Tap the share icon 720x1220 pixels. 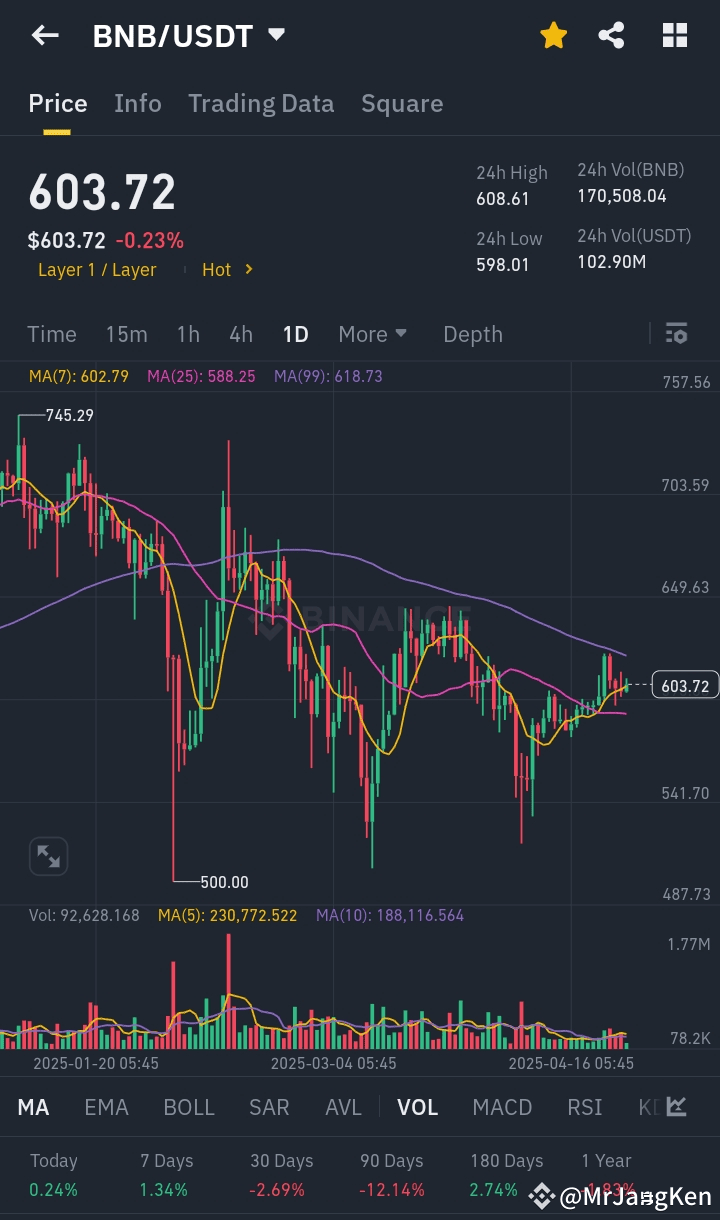coord(611,36)
